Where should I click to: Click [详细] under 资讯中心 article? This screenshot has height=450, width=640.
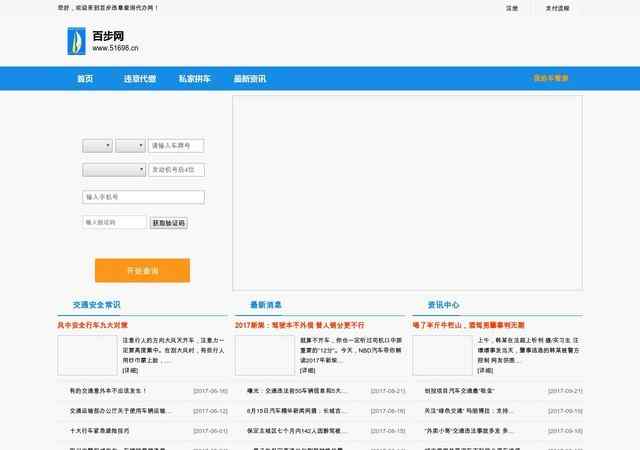pos(485,370)
